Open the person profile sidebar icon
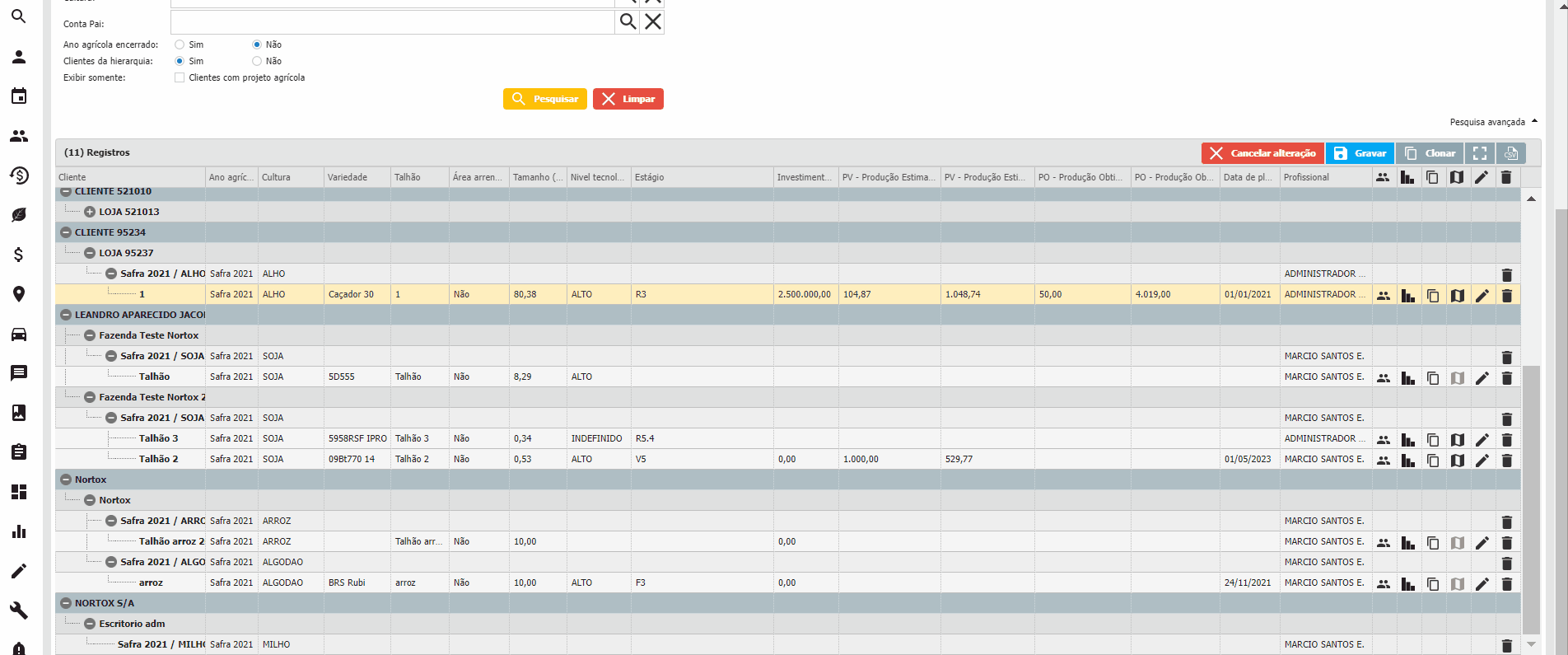The height and width of the screenshot is (655, 1568). [x=19, y=57]
